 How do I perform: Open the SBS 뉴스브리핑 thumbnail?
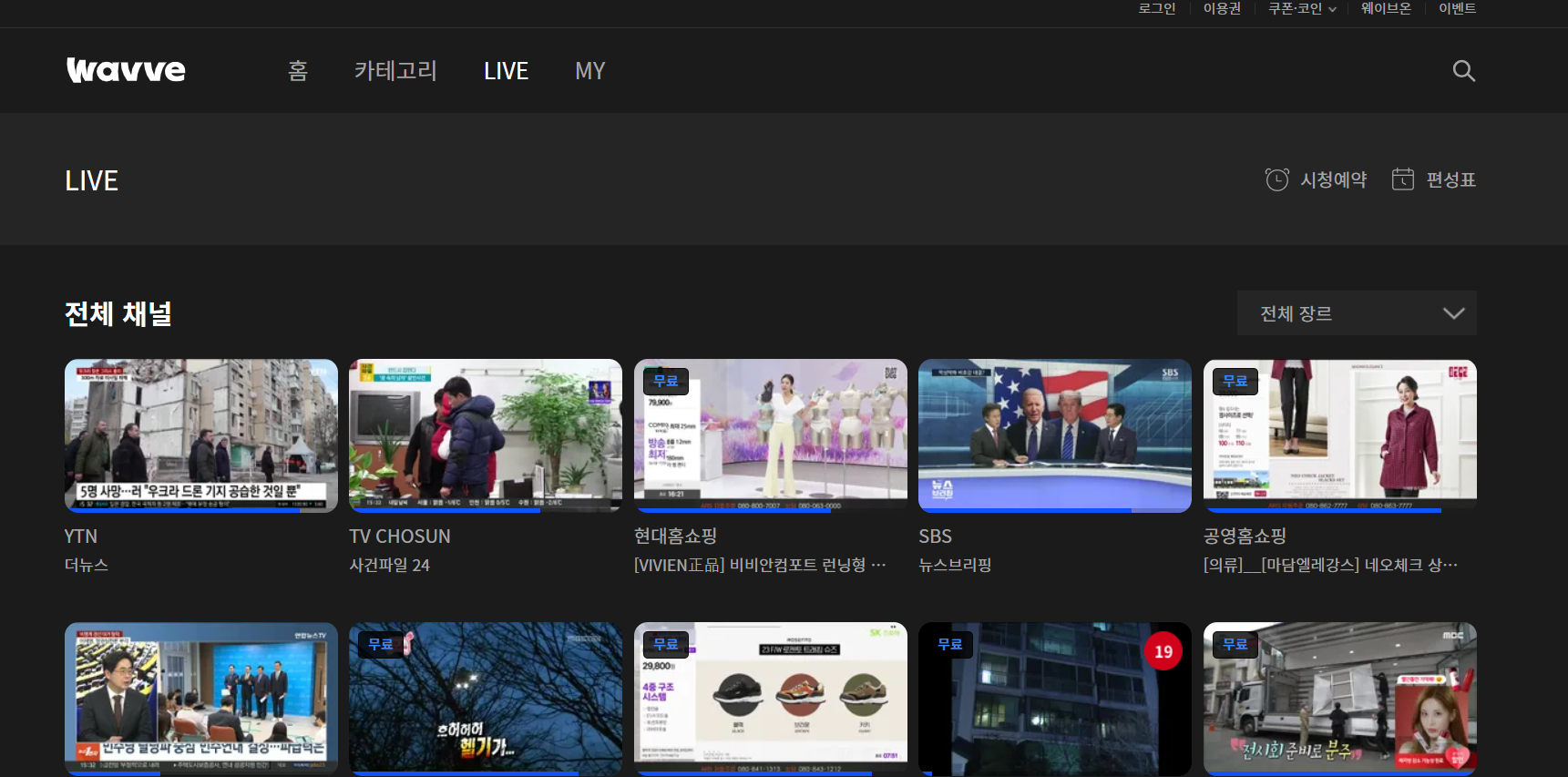pos(1055,435)
